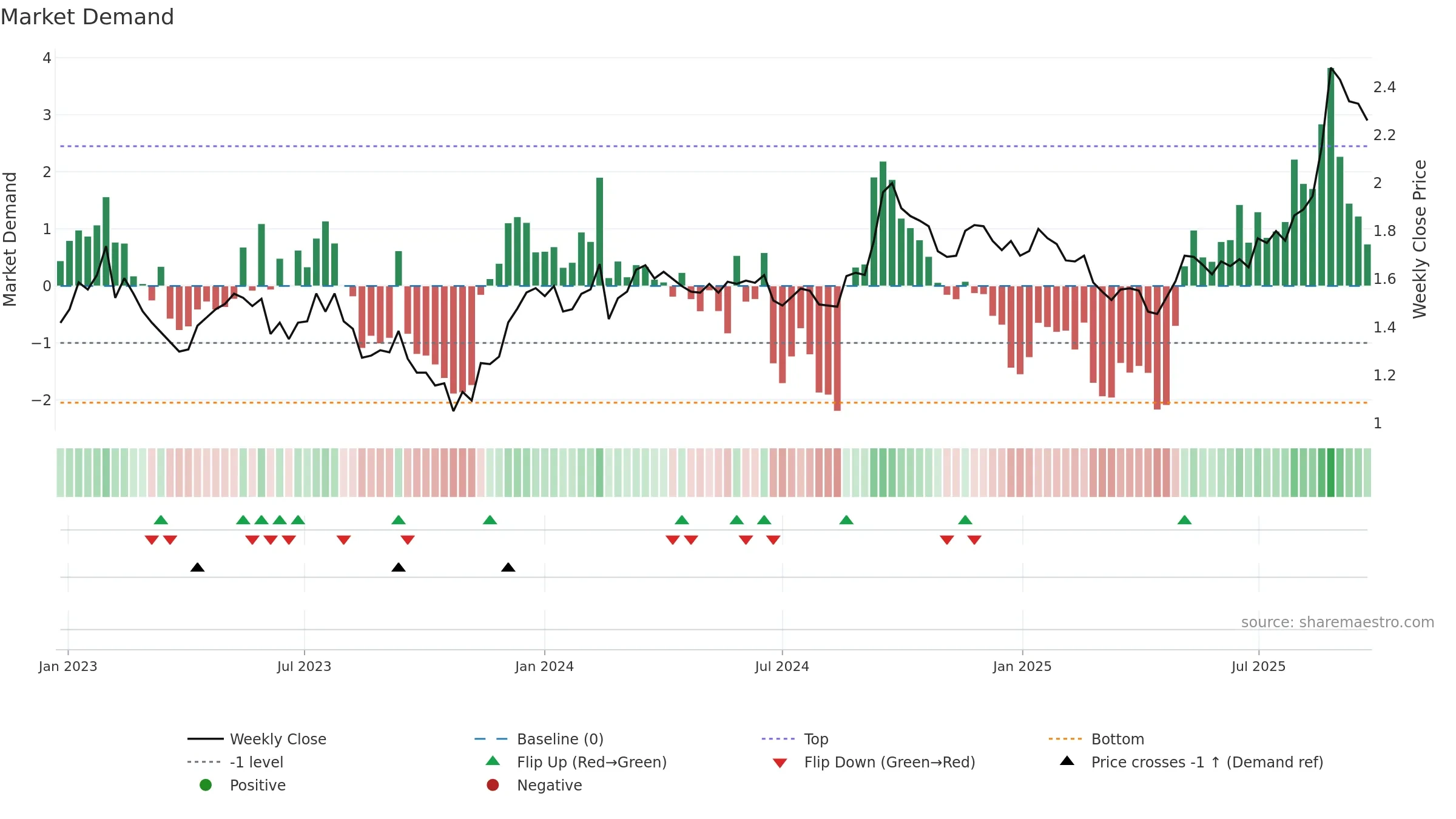Toggle the Baseline (0) legend label

click(x=560, y=739)
